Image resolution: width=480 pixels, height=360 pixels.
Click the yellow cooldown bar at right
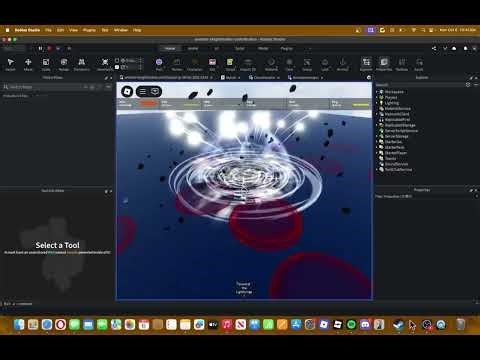pyautogui.click(x=361, y=105)
